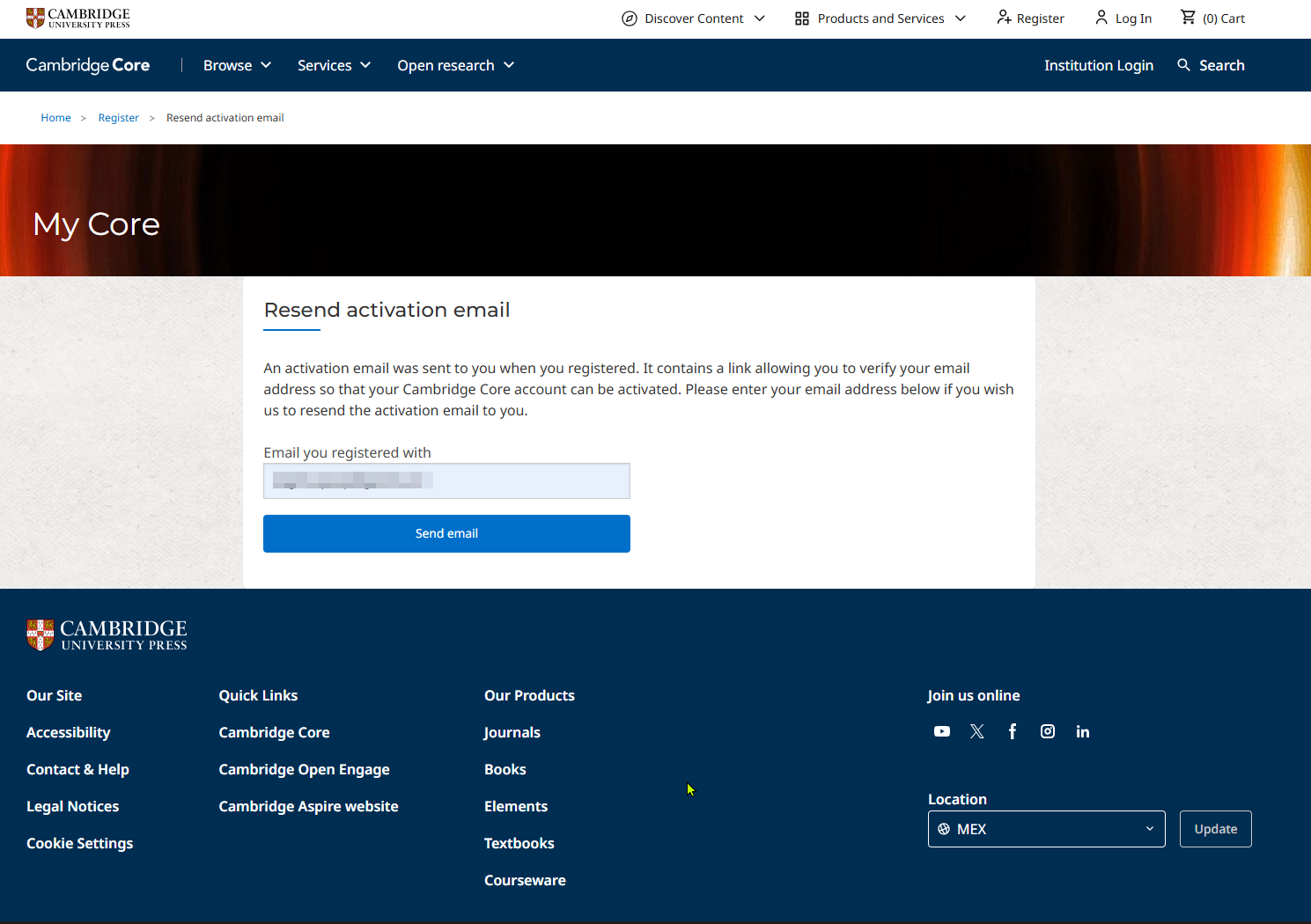The image size is (1311, 924).
Task: Open Contact & Help footer link
Action: point(77,769)
